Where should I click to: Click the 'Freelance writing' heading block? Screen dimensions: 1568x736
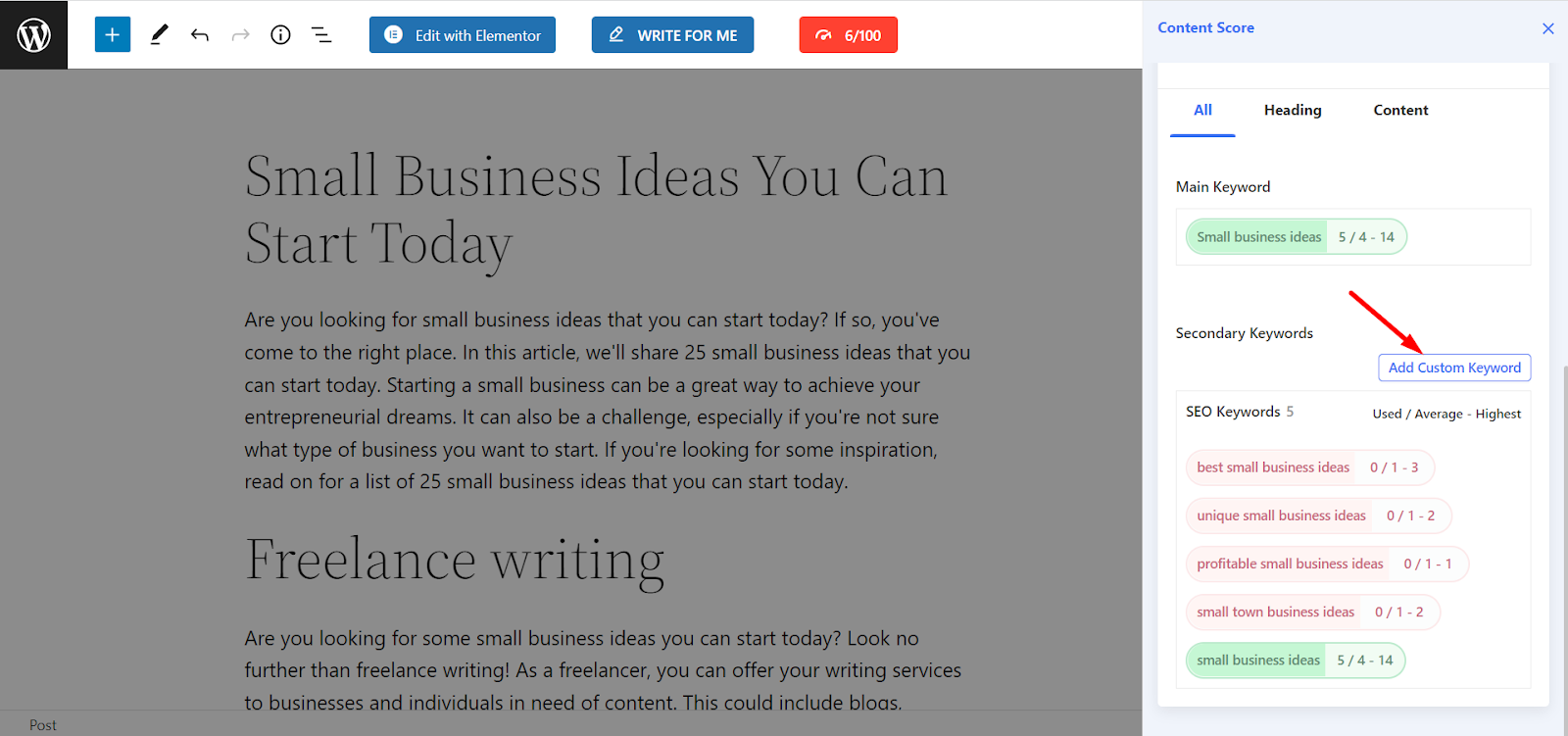pos(455,560)
